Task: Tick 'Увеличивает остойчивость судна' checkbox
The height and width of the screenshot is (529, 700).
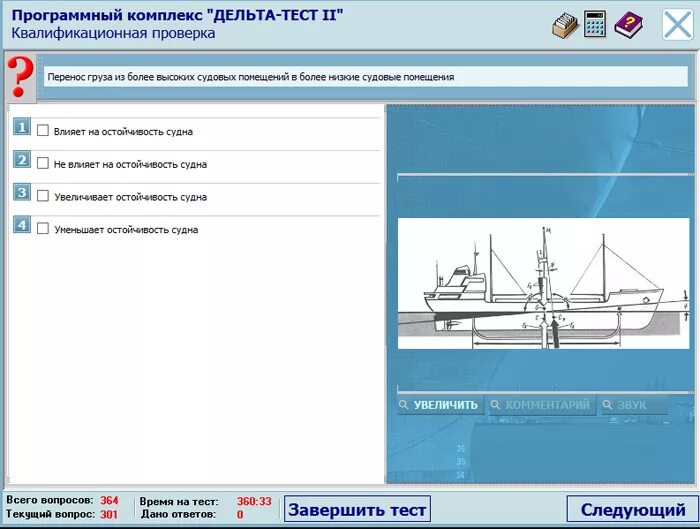Action: tap(43, 196)
